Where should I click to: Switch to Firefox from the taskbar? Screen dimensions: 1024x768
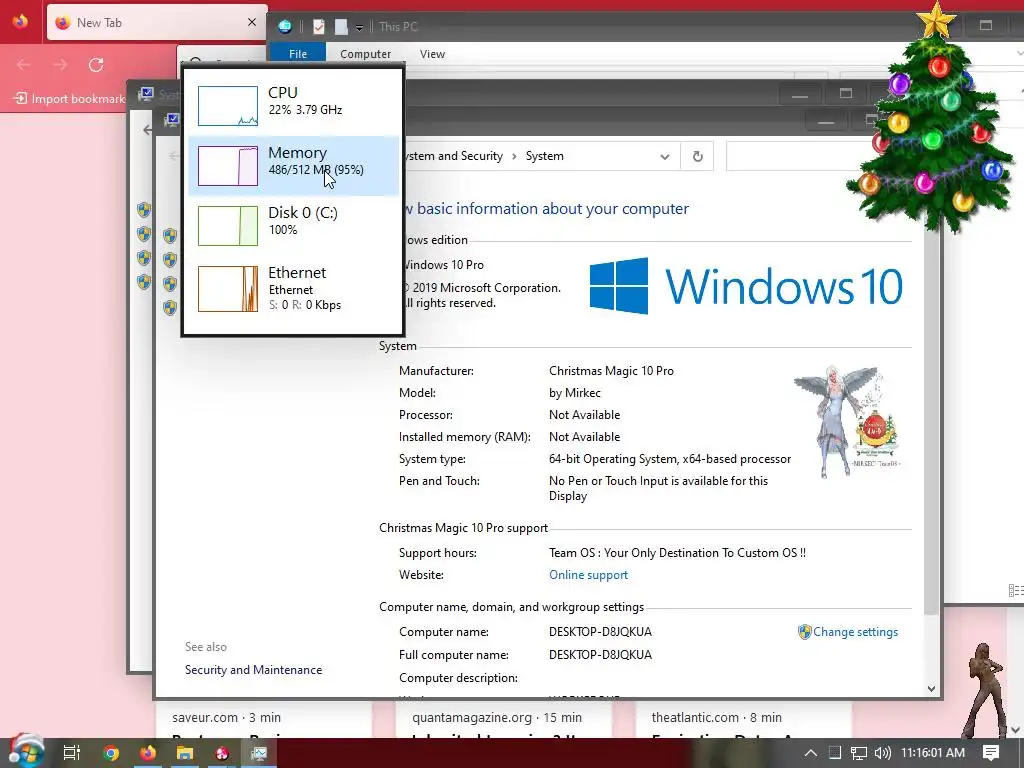148,753
